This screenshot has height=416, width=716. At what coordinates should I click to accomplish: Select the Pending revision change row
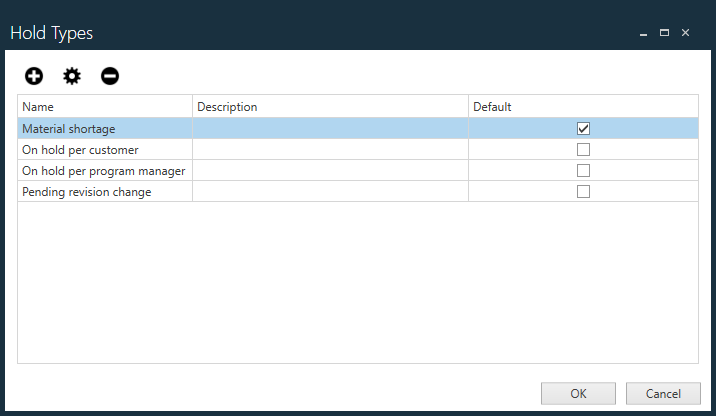(87, 192)
